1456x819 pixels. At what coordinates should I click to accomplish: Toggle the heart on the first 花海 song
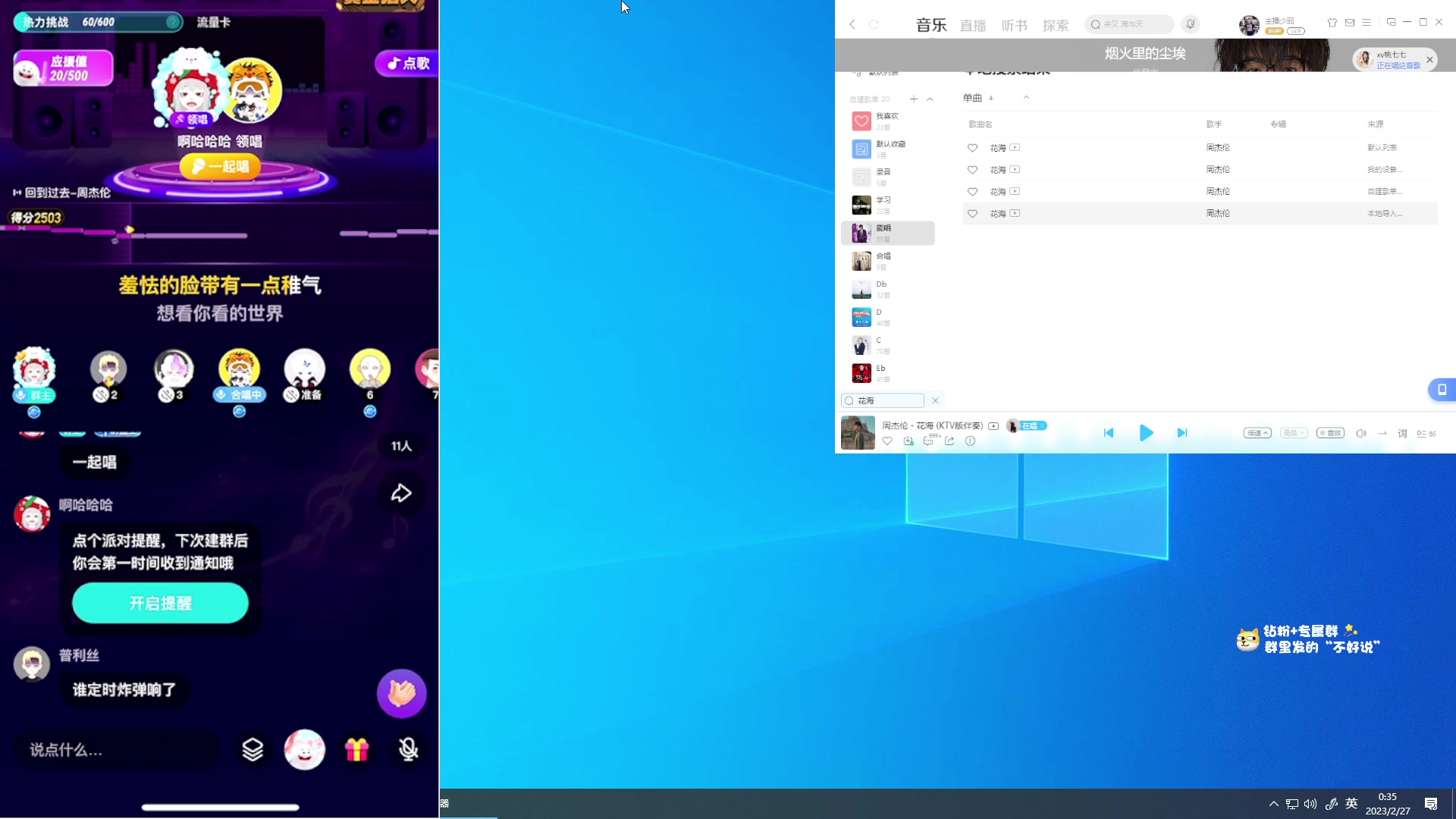point(973,148)
